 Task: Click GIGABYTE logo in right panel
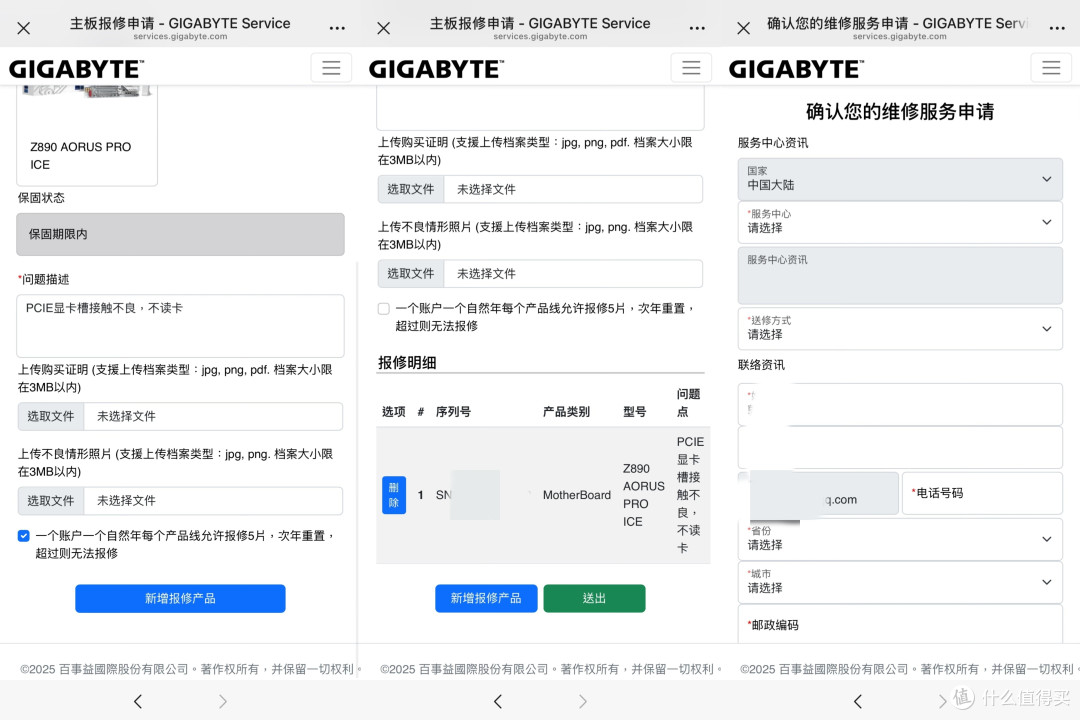[796, 69]
